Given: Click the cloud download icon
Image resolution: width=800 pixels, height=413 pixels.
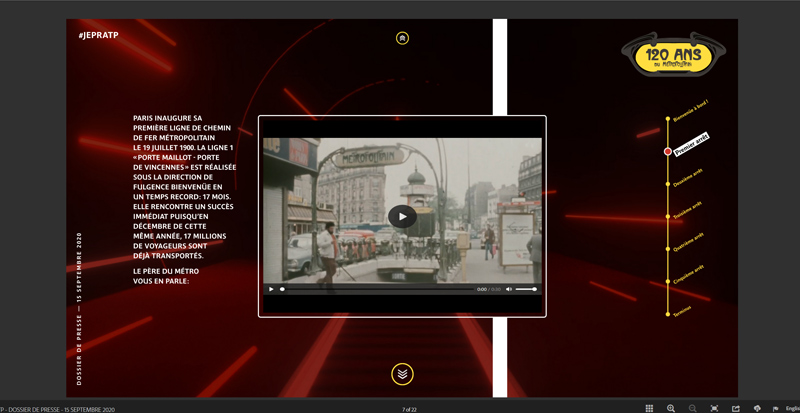Looking at the screenshot, I should (x=757, y=408).
